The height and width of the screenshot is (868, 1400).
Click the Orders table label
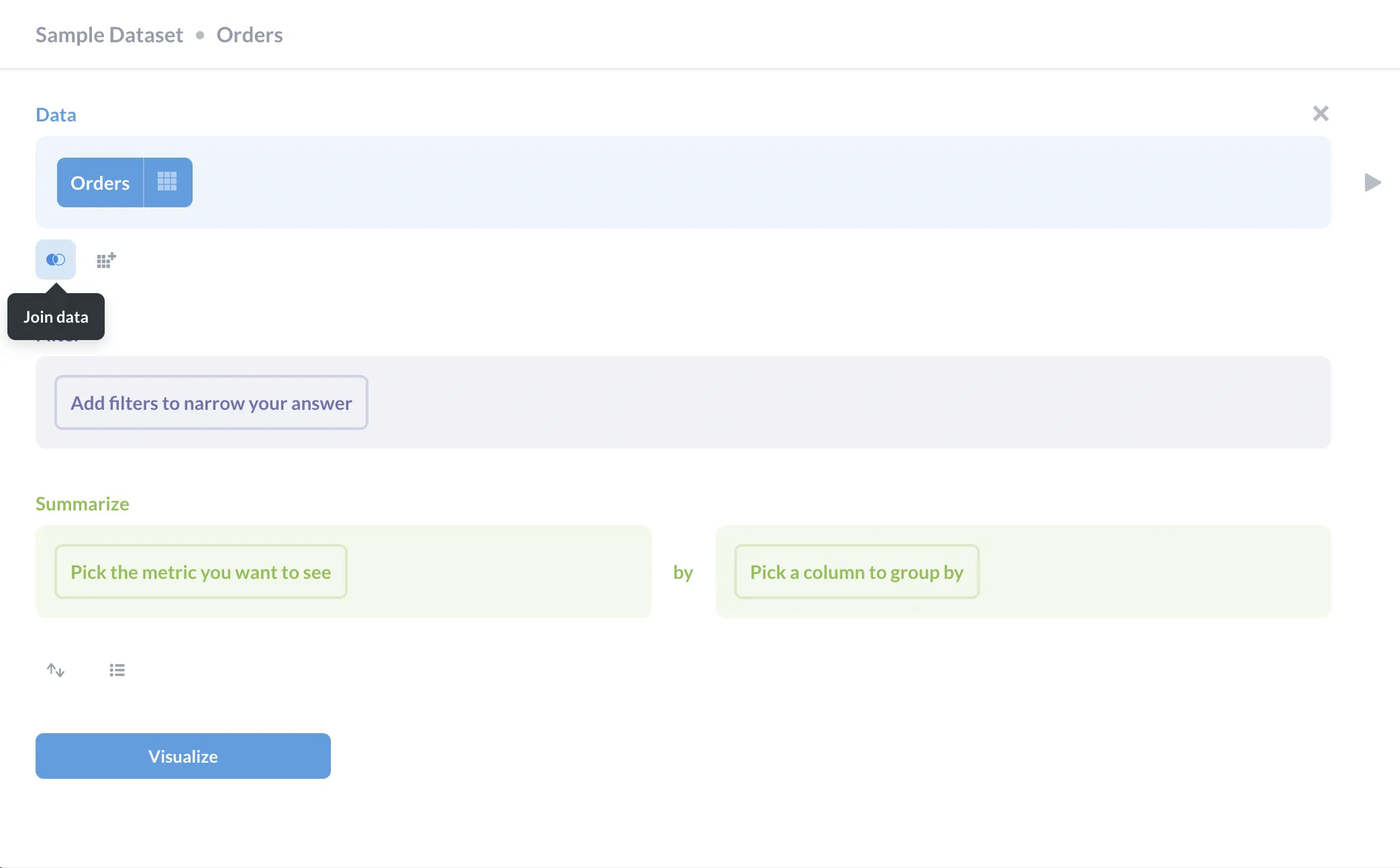pyautogui.click(x=99, y=182)
